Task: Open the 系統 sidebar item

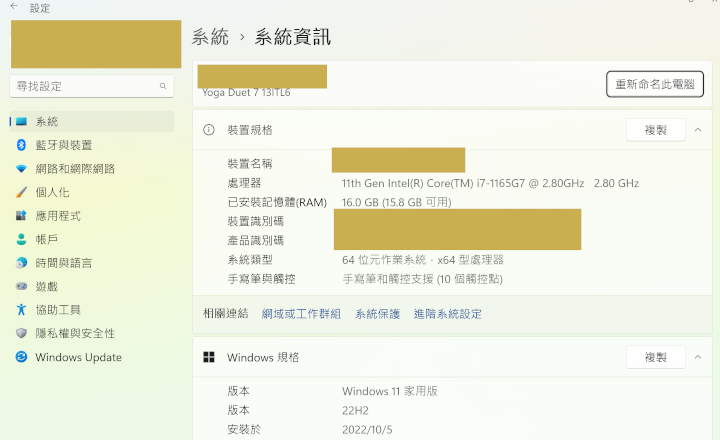Action: click(x=92, y=122)
